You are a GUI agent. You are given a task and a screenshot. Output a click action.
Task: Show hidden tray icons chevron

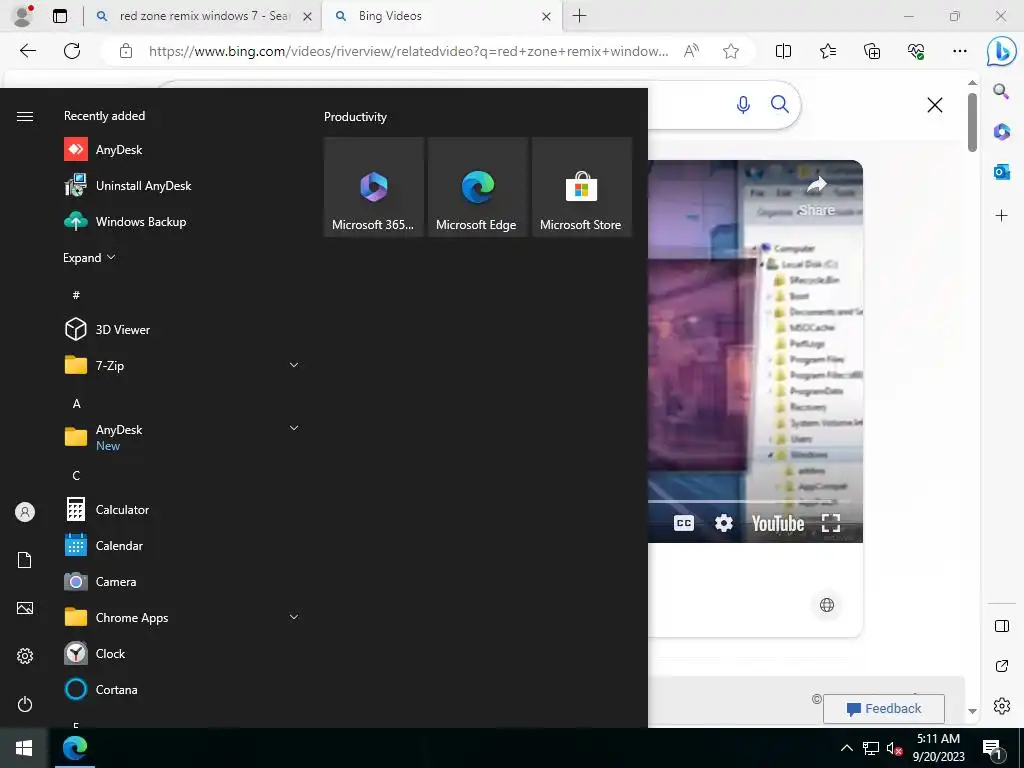(846, 748)
